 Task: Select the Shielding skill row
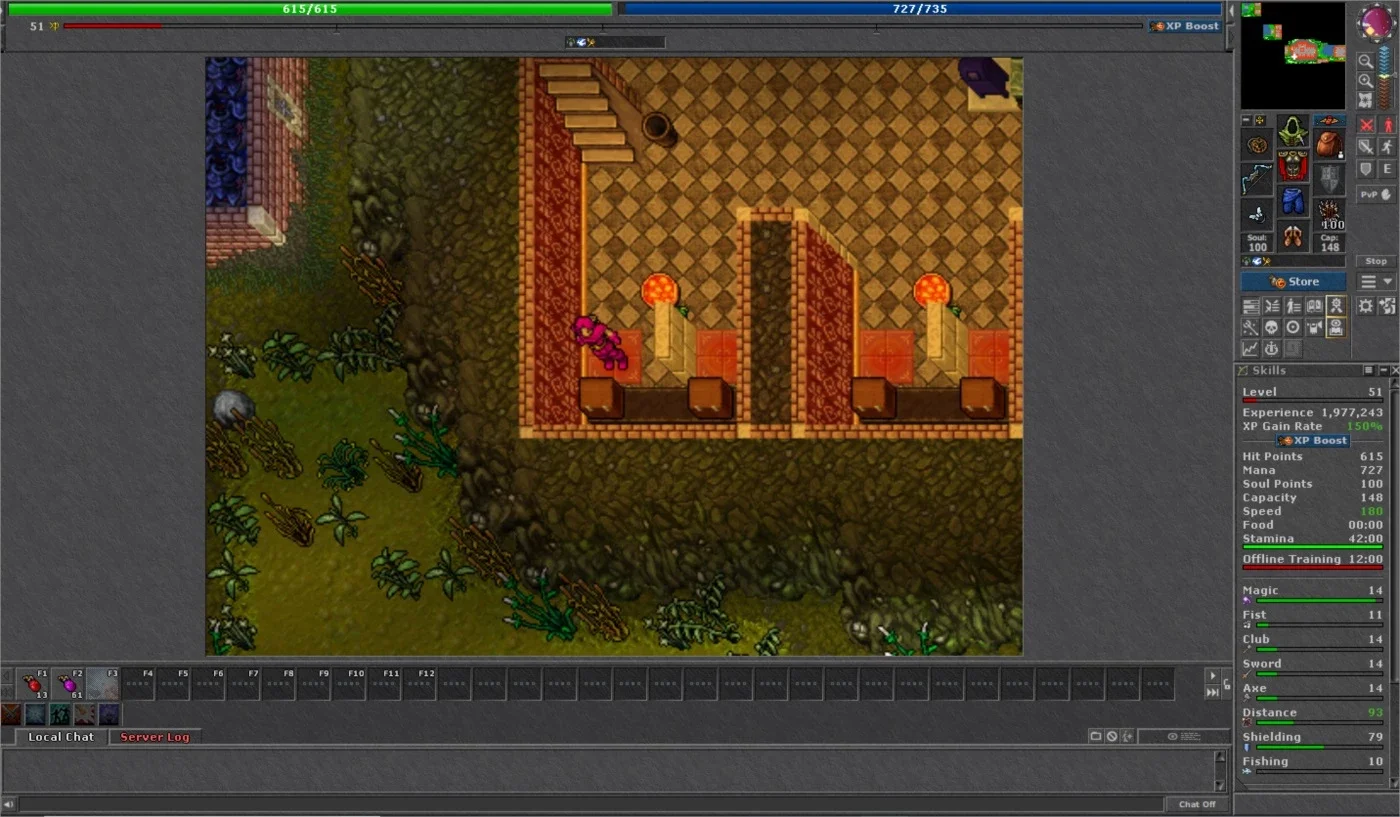click(x=1313, y=740)
